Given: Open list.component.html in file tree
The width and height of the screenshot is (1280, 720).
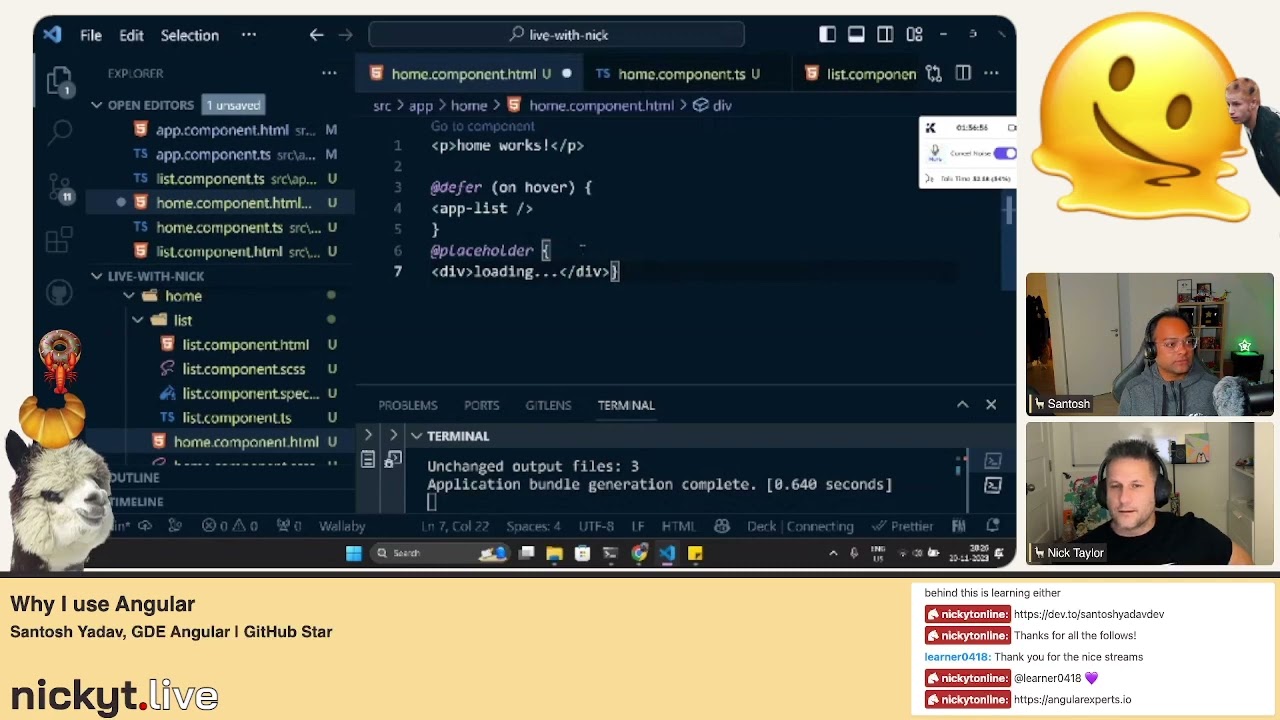Looking at the screenshot, I should pyautogui.click(x=245, y=345).
